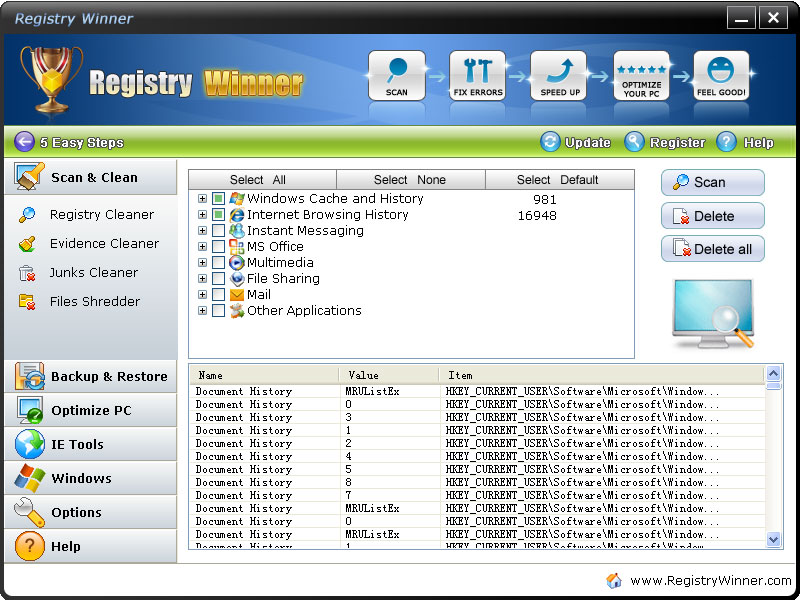The height and width of the screenshot is (600, 800).
Task: Click the Mail envelope icon
Action: coord(237,295)
